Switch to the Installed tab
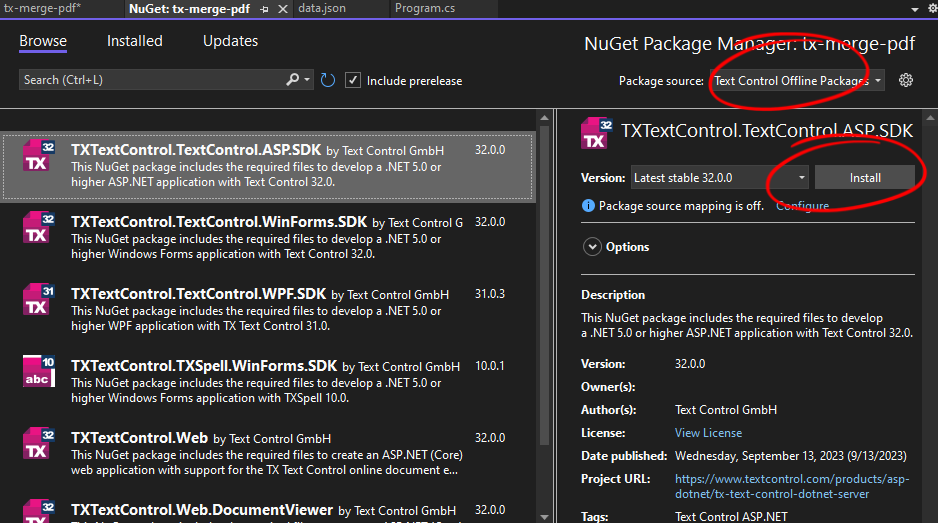The width and height of the screenshot is (938, 523). tap(135, 41)
